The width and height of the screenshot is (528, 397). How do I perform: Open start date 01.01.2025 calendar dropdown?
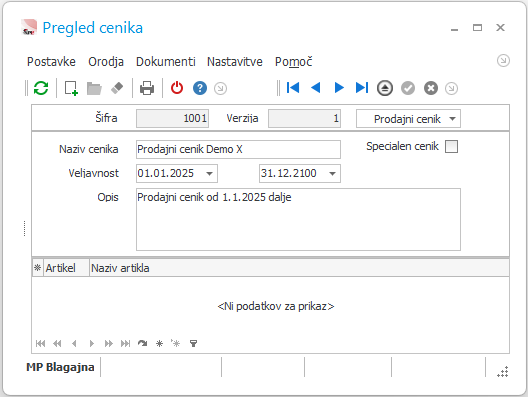[209, 174]
